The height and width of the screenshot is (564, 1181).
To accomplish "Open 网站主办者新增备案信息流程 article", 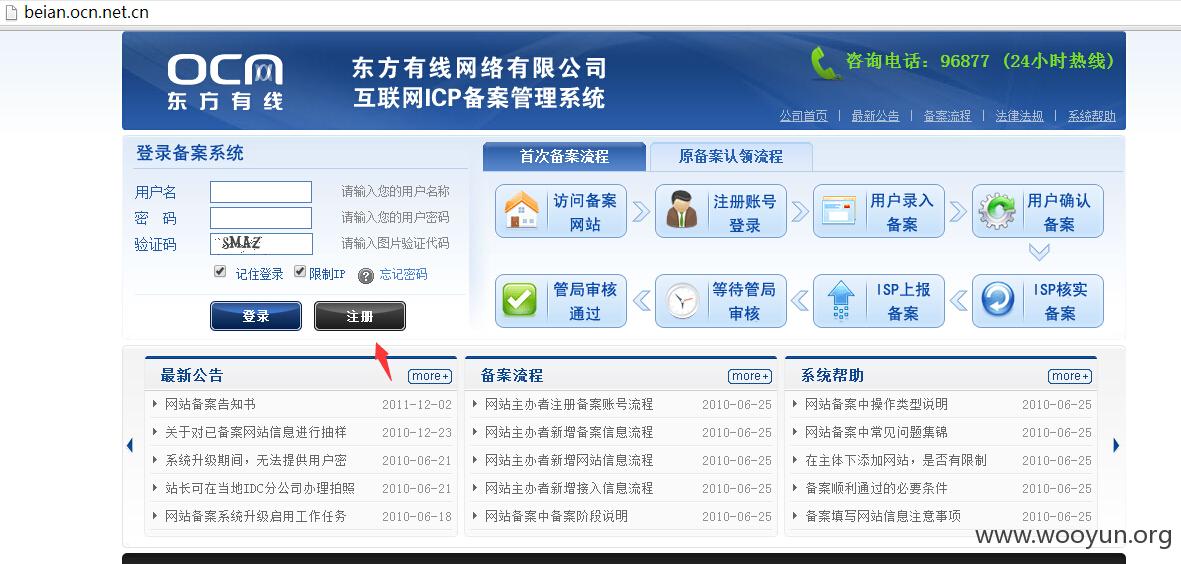I will [569, 432].
